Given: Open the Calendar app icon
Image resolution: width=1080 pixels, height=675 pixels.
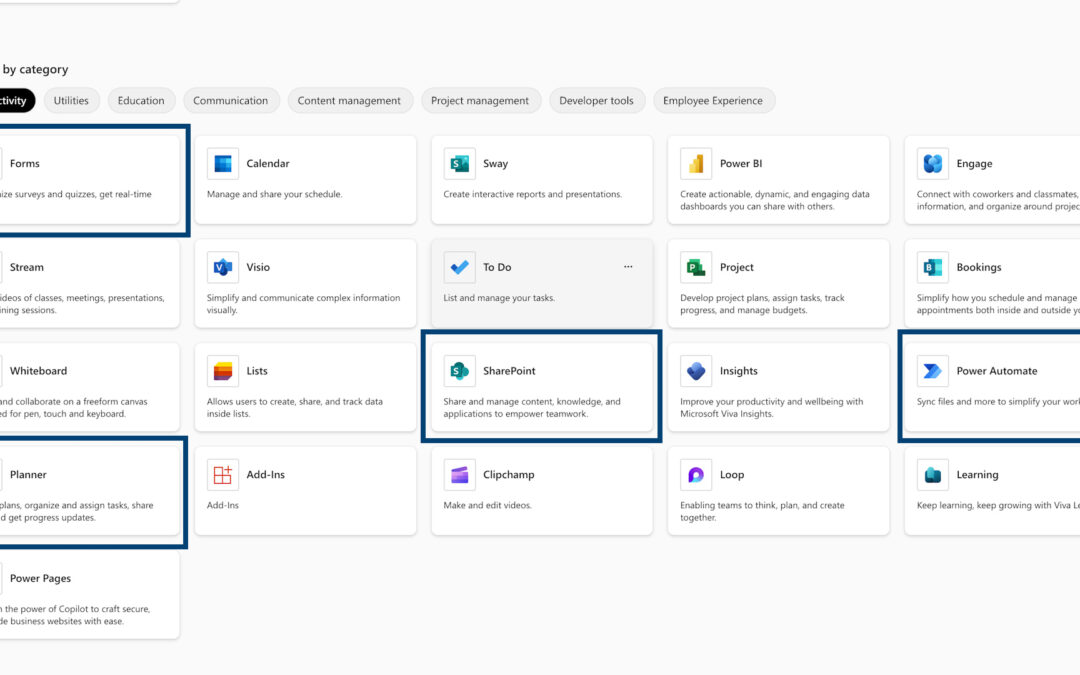Looking at the screenshot, I should coord(222,164).
